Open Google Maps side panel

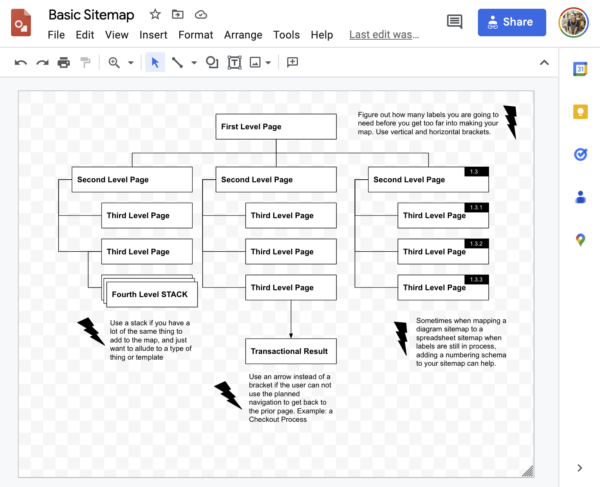580,240
